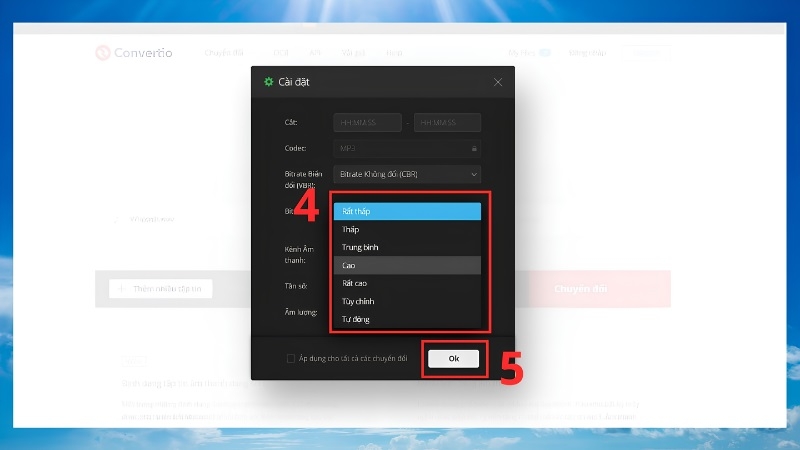Image resolution: width=800 pixels, height=450 pixels.
Task: Open Chuyển đổi menu in page header
Action: click(x=224, y=53)
